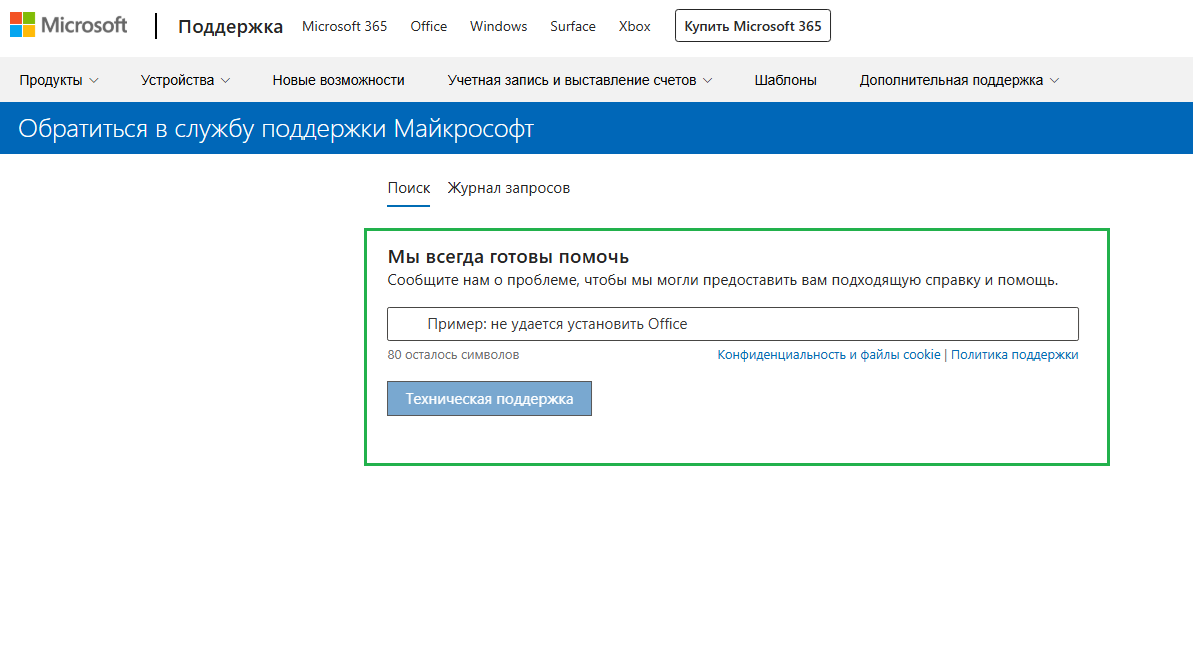Open Конфиденциальность и файлы cookie link

pos(829,354)
